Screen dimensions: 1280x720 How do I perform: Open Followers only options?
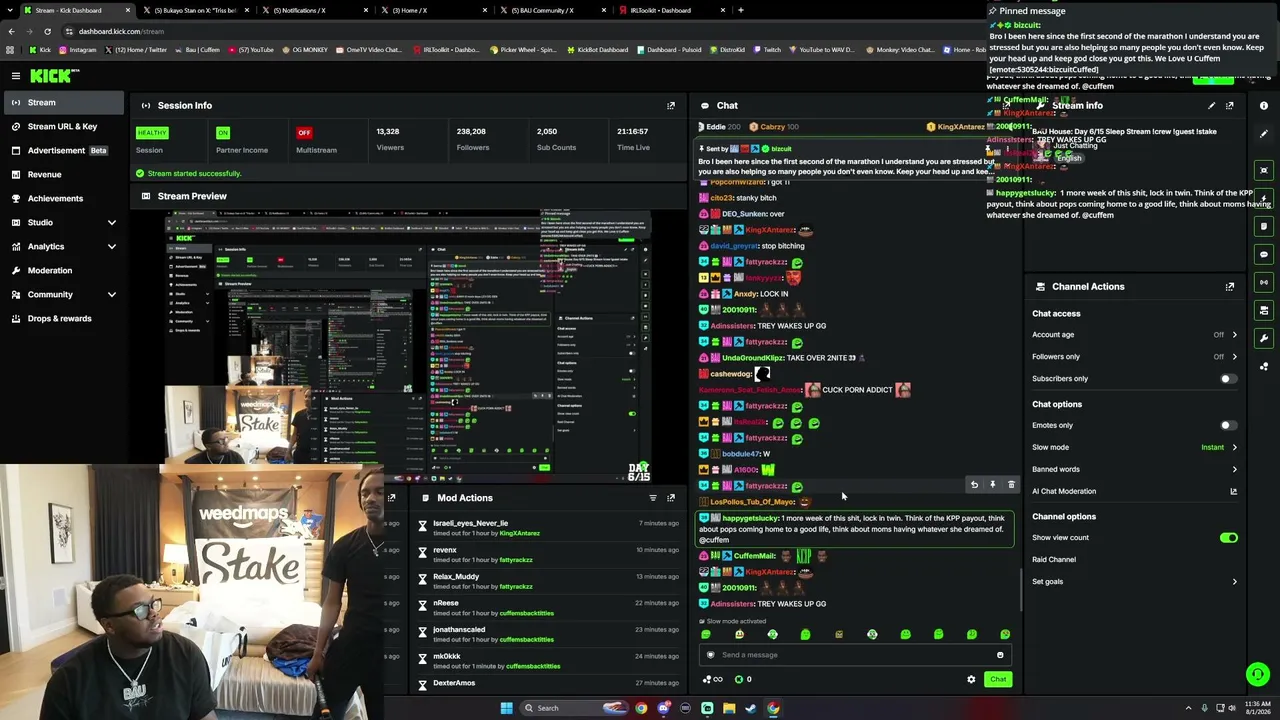[x=1134, y=357]
